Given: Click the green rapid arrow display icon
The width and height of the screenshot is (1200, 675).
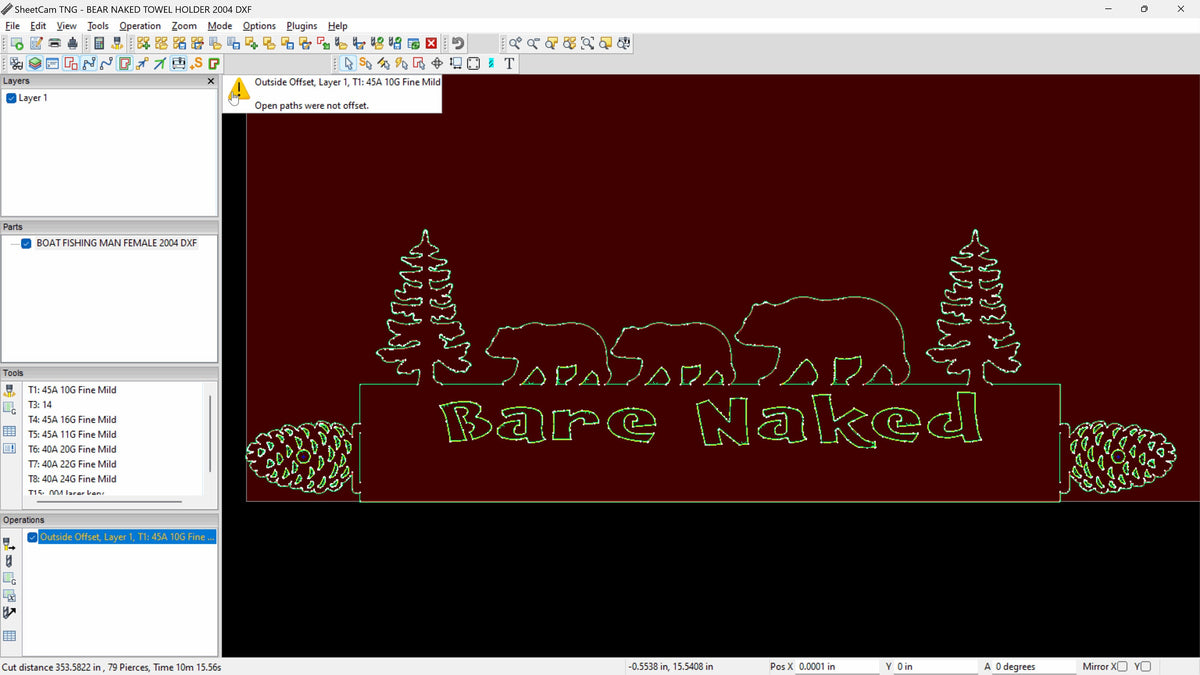Looking at the screenshot, I should click(160, 63).
